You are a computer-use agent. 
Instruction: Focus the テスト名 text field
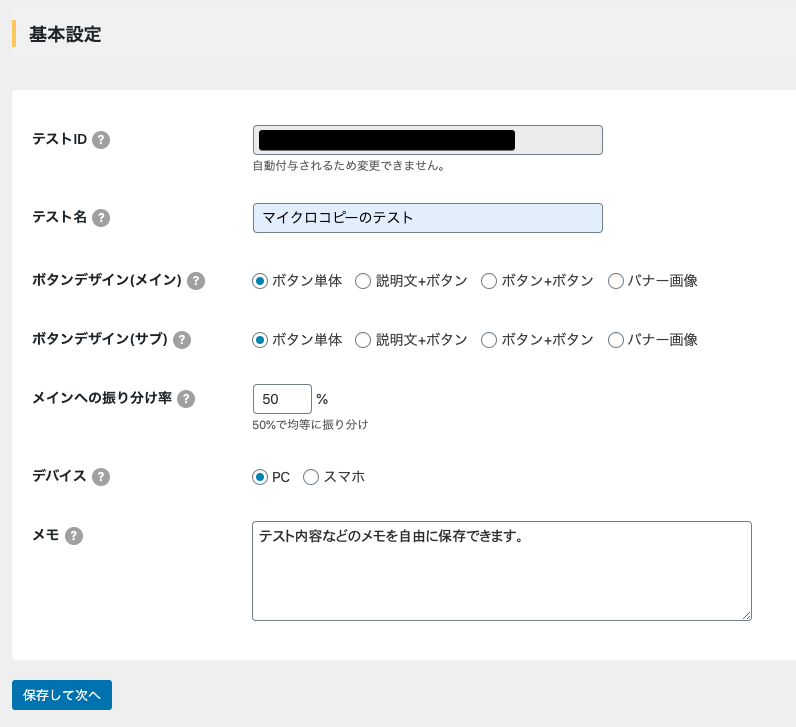point(428,218)
